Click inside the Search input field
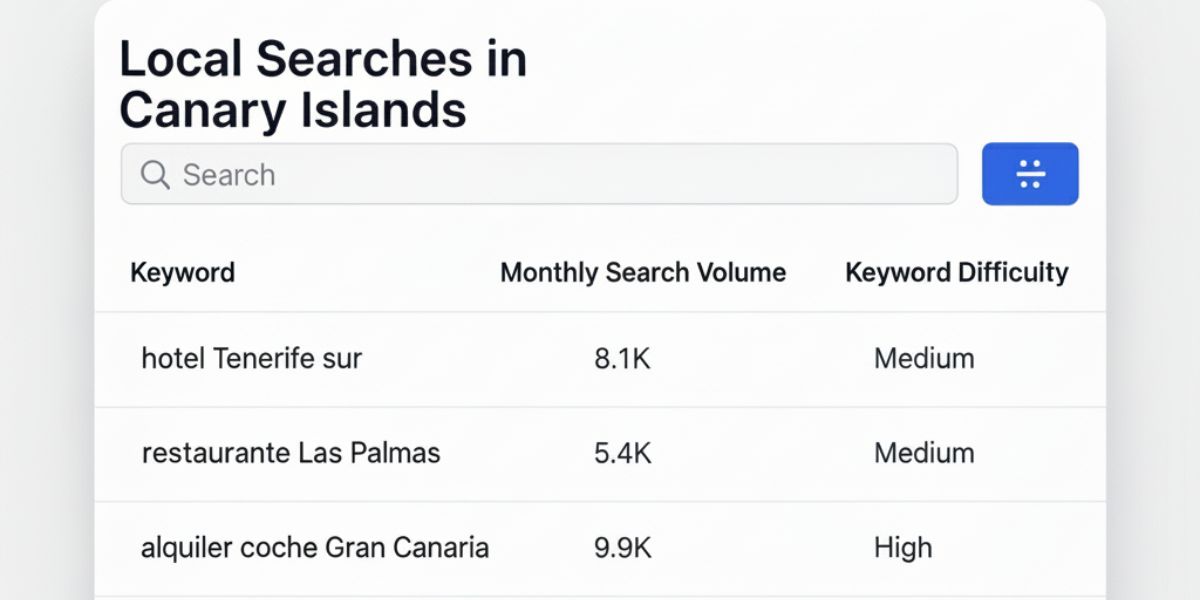 coord(539,174)
